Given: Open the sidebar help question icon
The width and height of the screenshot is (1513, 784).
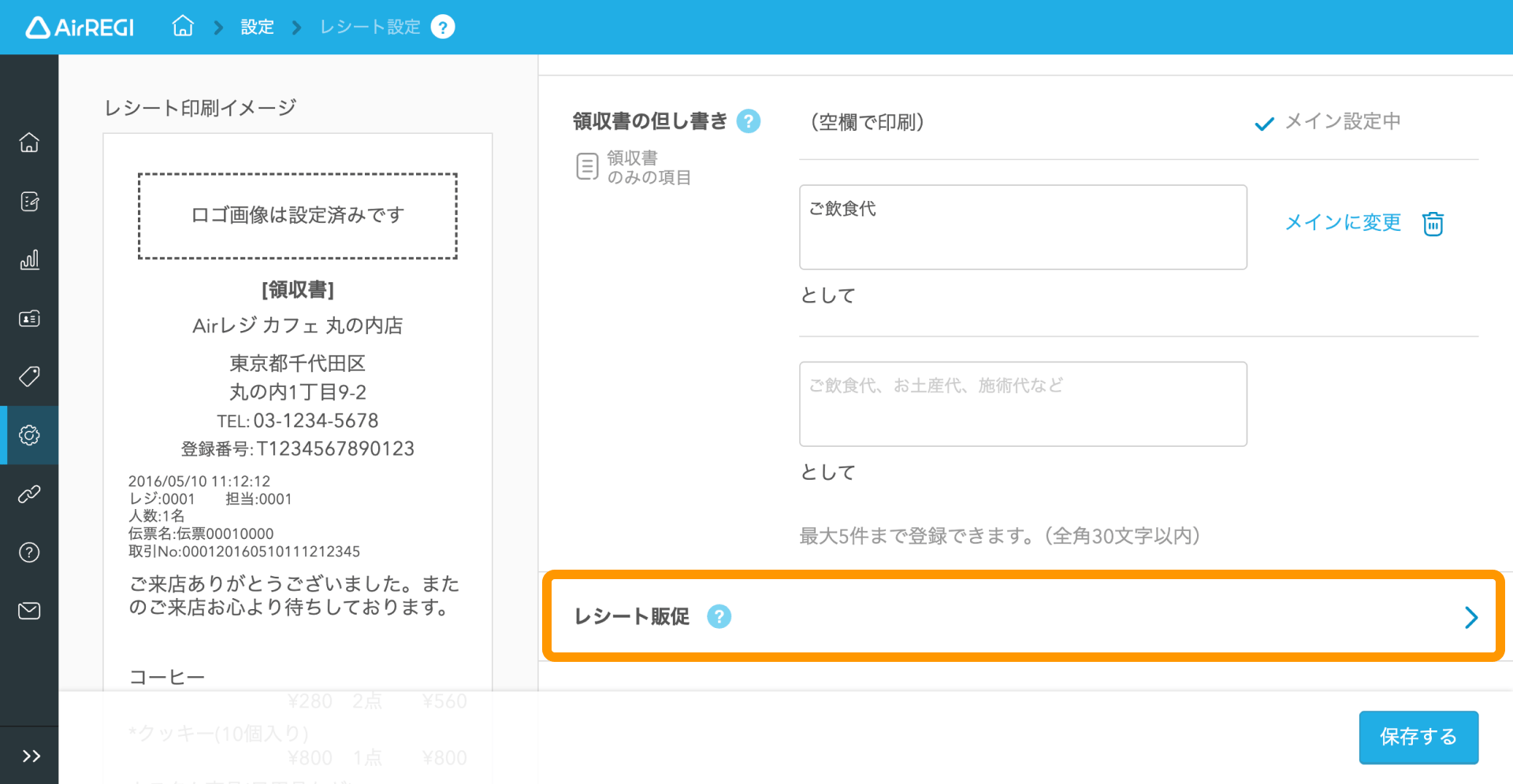Looking at the screenshot, I should pyautogui.click(x=29, y=552).
